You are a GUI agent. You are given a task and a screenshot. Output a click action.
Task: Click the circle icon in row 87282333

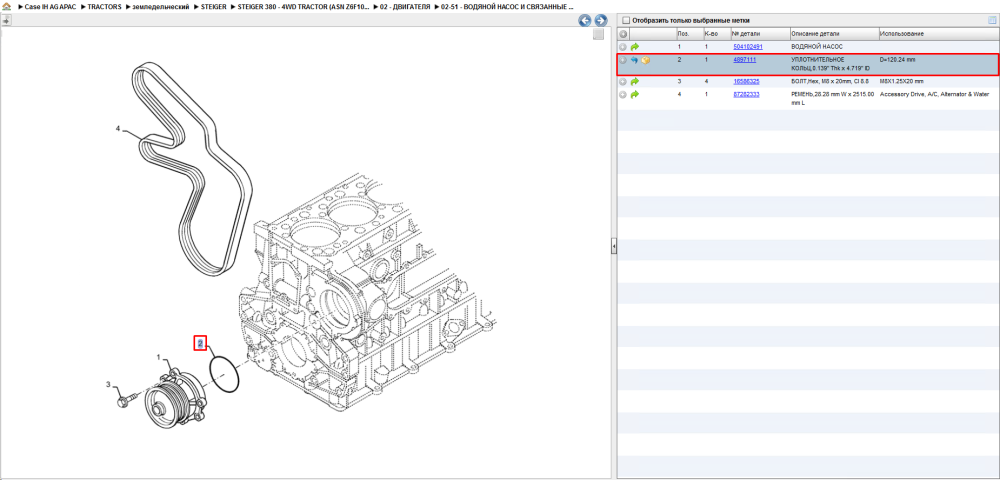click(623, 94)
